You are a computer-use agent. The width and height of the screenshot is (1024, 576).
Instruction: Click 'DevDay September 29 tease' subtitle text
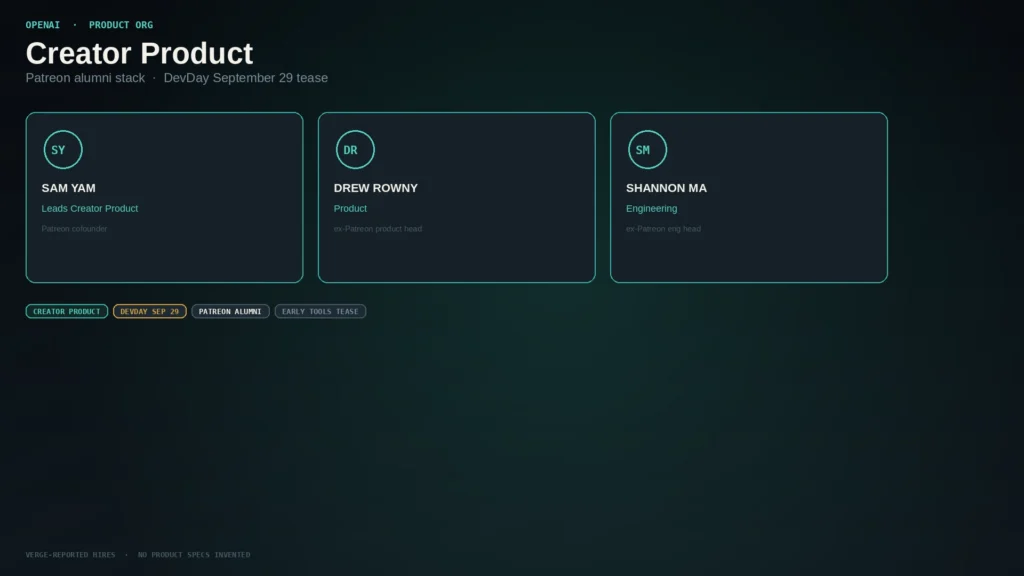(x=246, y=78)
